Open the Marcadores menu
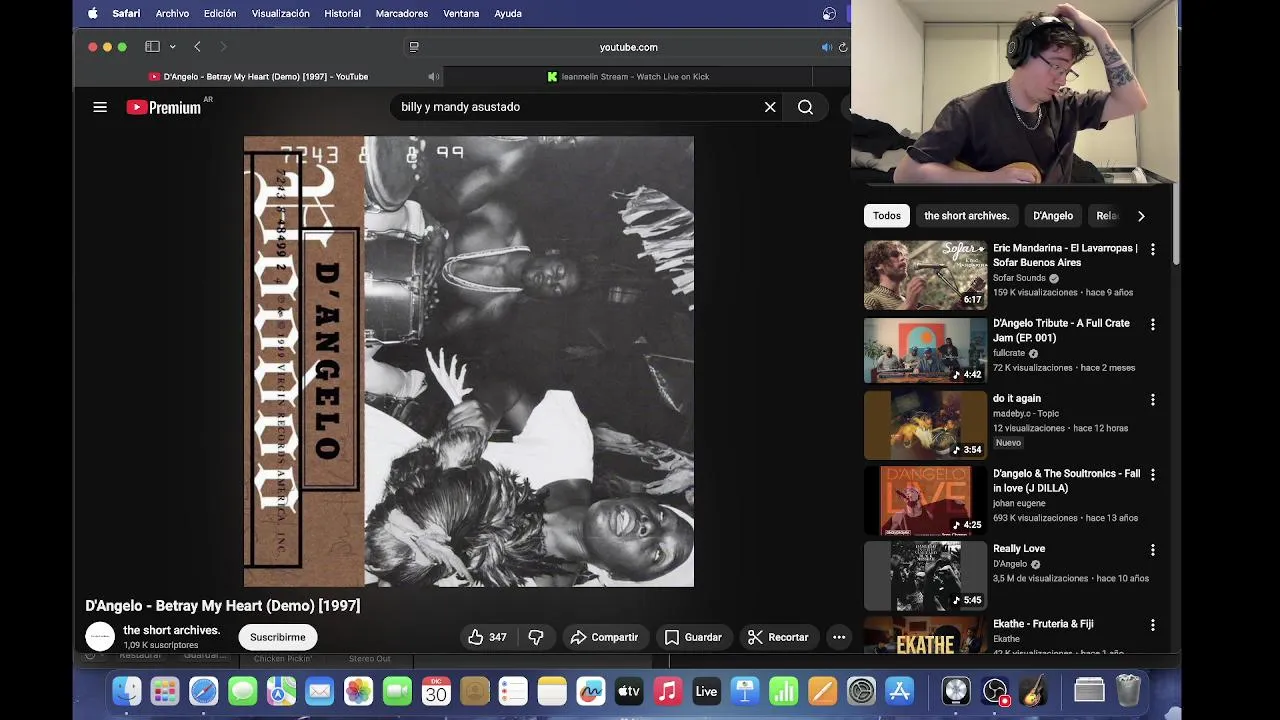Screen dimensions: 1280x720 [402, 14]
